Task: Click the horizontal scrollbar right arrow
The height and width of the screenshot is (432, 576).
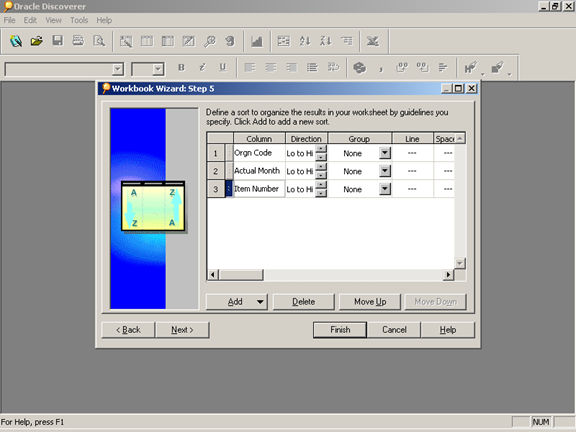Action: (x=448, y=275)
